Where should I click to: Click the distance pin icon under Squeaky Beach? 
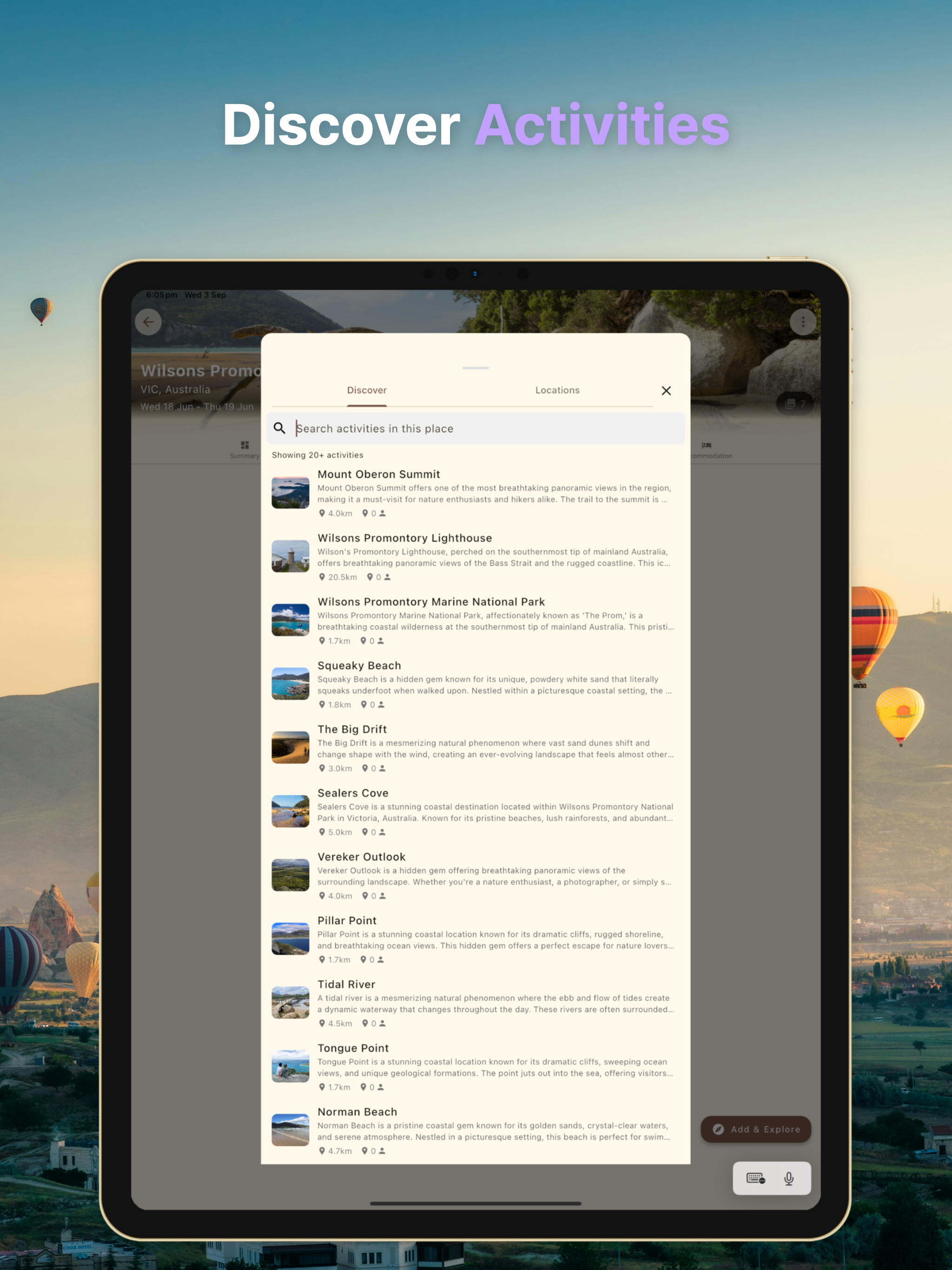322,704
